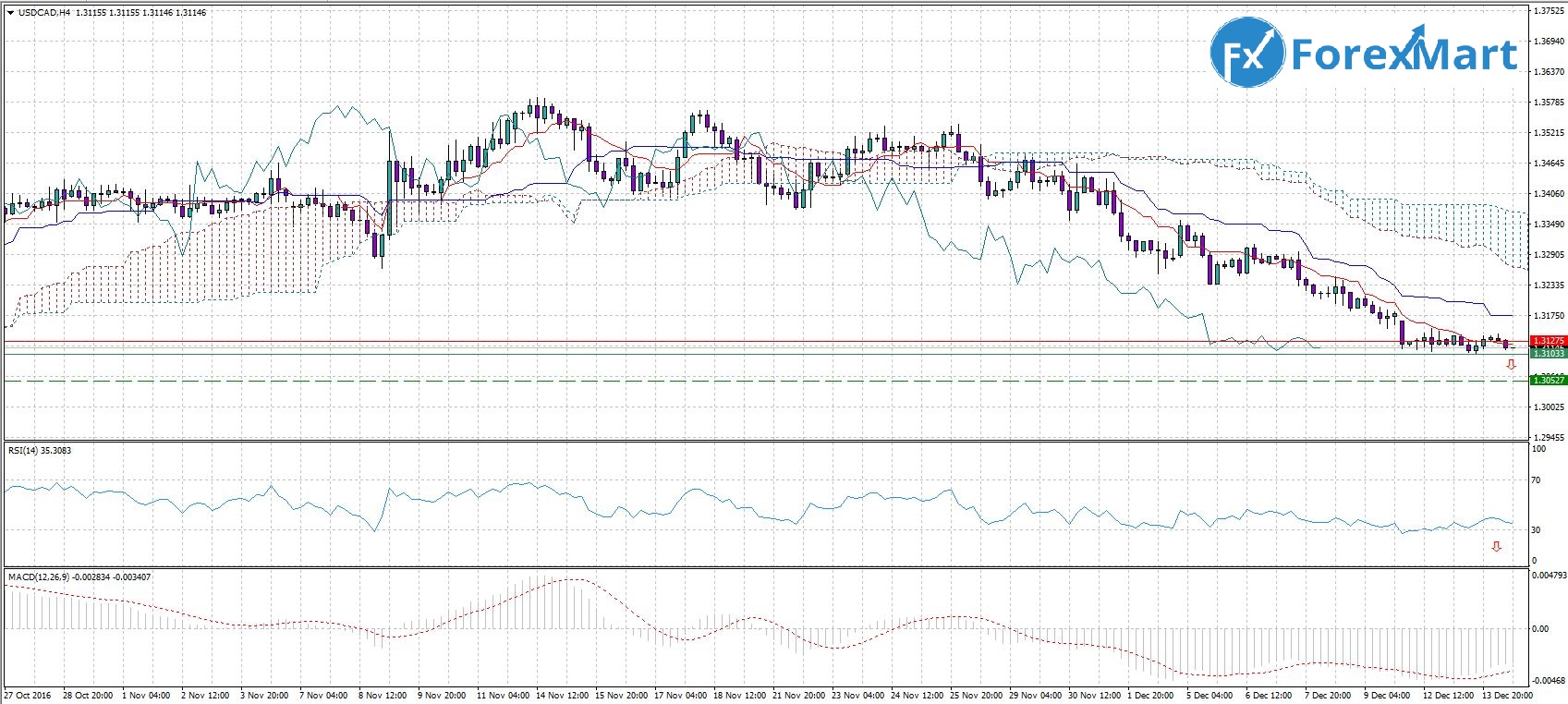Click the 1.30025 price axis label
The width and height of the screenshot is (1568, 704).
pyautogui.click(x=1549, y=407)
